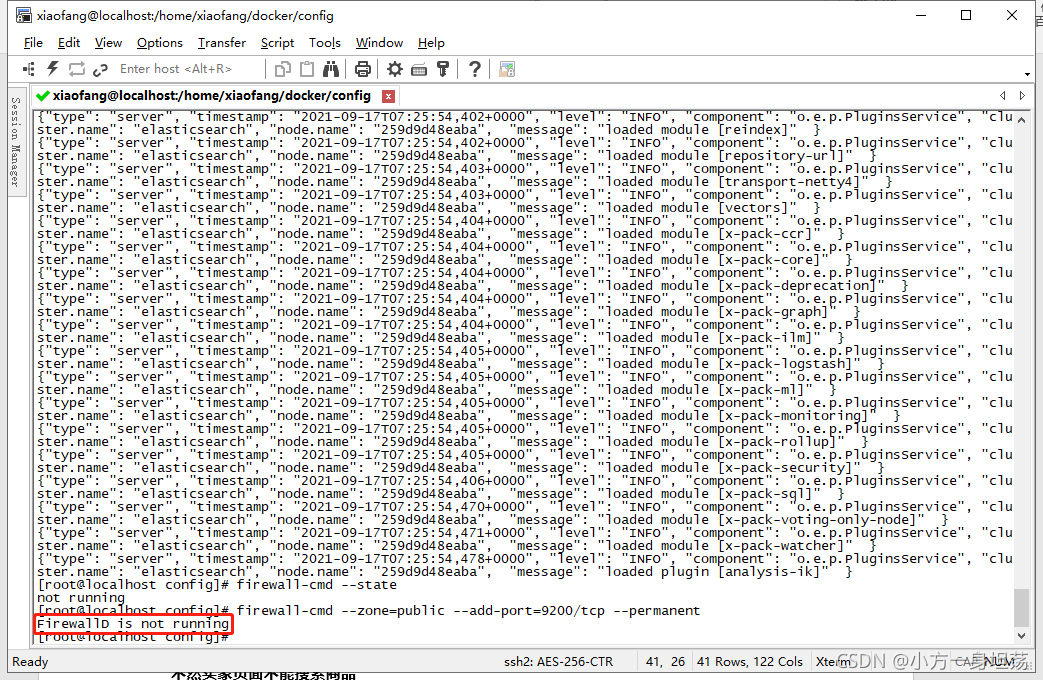Click the window title path text
The height and width of the screenshot is (680, 1043).
(x=186, y=15)
